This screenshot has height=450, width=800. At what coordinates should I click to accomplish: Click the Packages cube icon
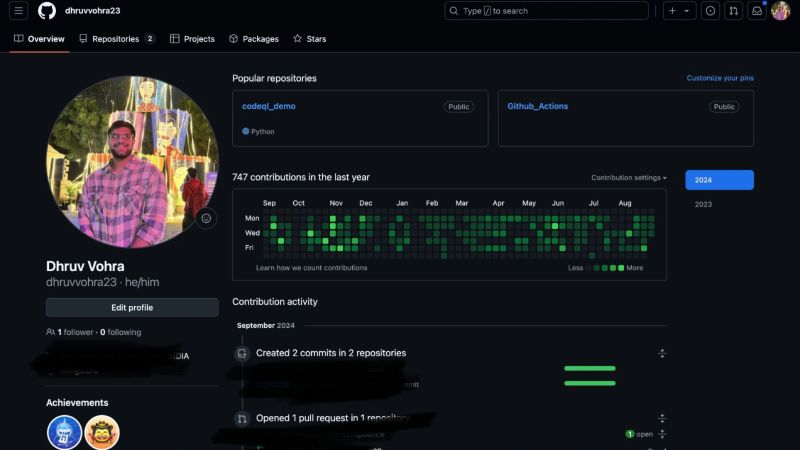[x=233, y=39]
